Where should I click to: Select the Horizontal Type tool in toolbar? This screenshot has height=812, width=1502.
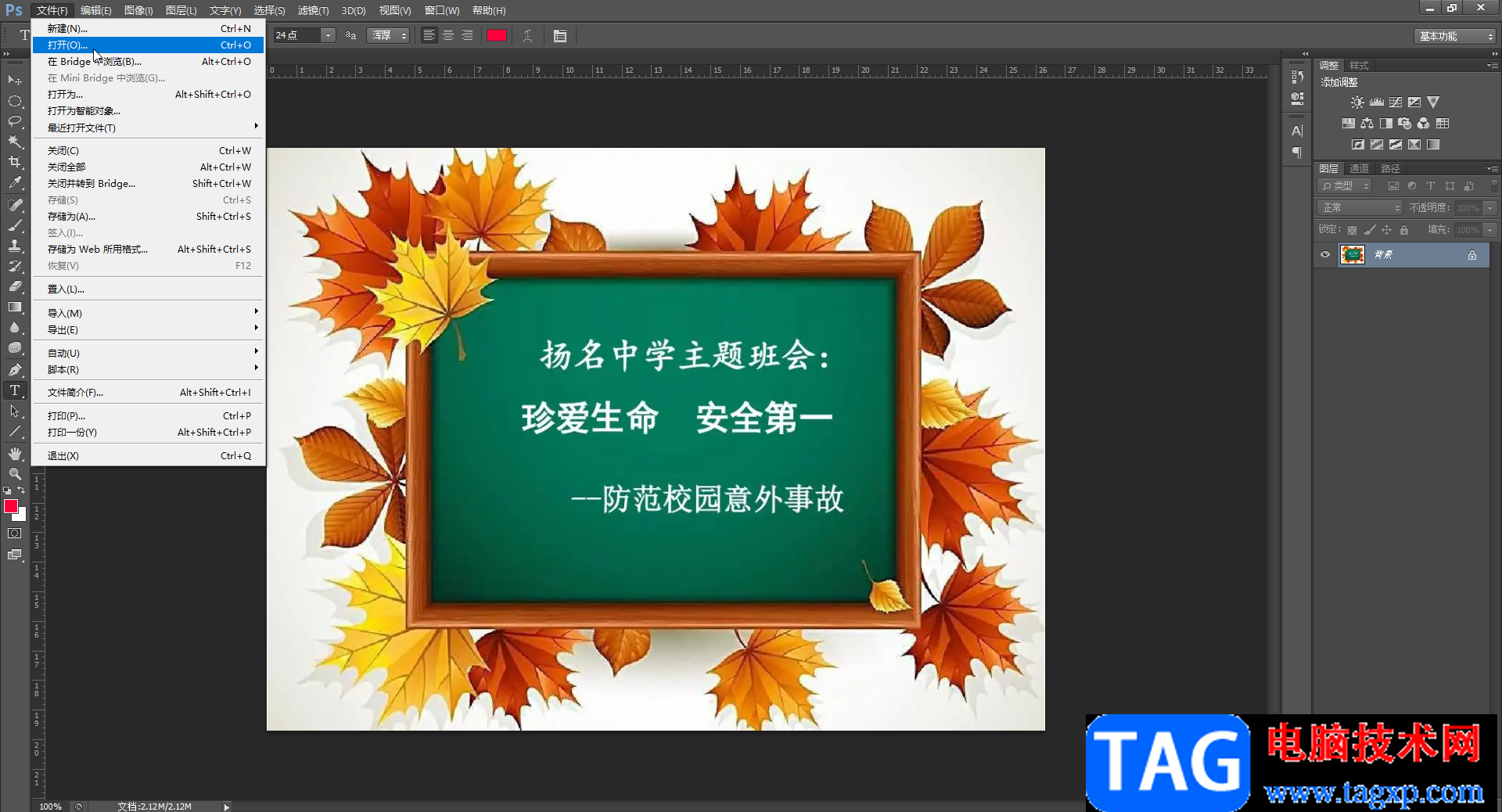tap(15, 390)
